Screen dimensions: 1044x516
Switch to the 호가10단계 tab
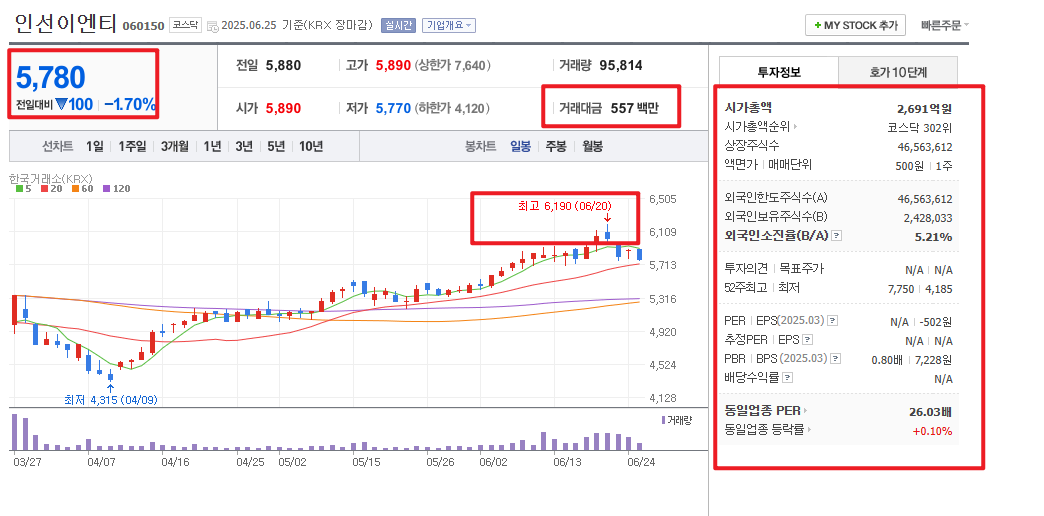point(898,71)
